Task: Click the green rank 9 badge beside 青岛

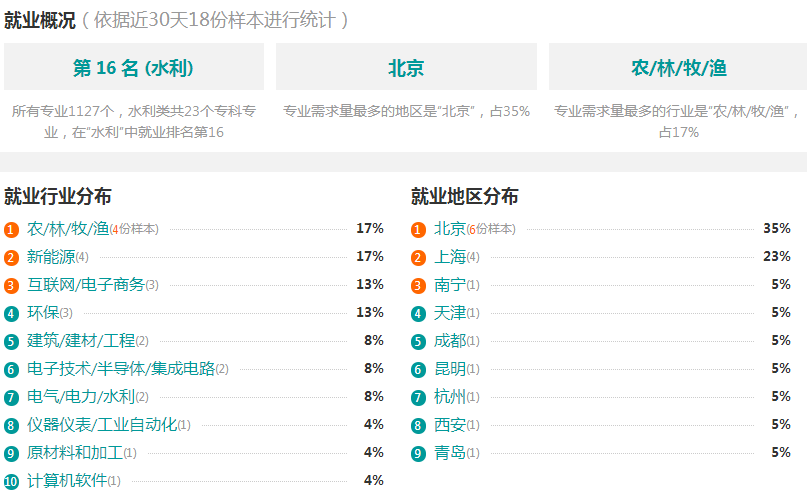Action: (x=418, y=454)
